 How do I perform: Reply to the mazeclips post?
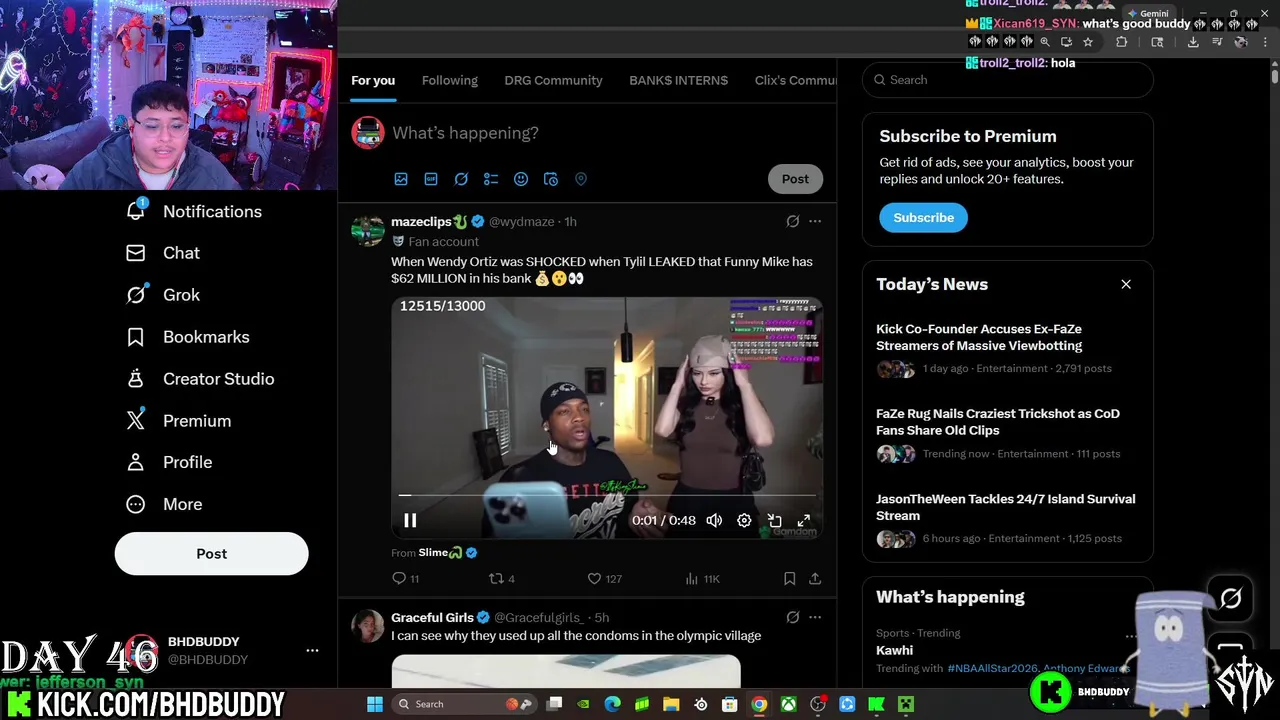coord(406,578)
